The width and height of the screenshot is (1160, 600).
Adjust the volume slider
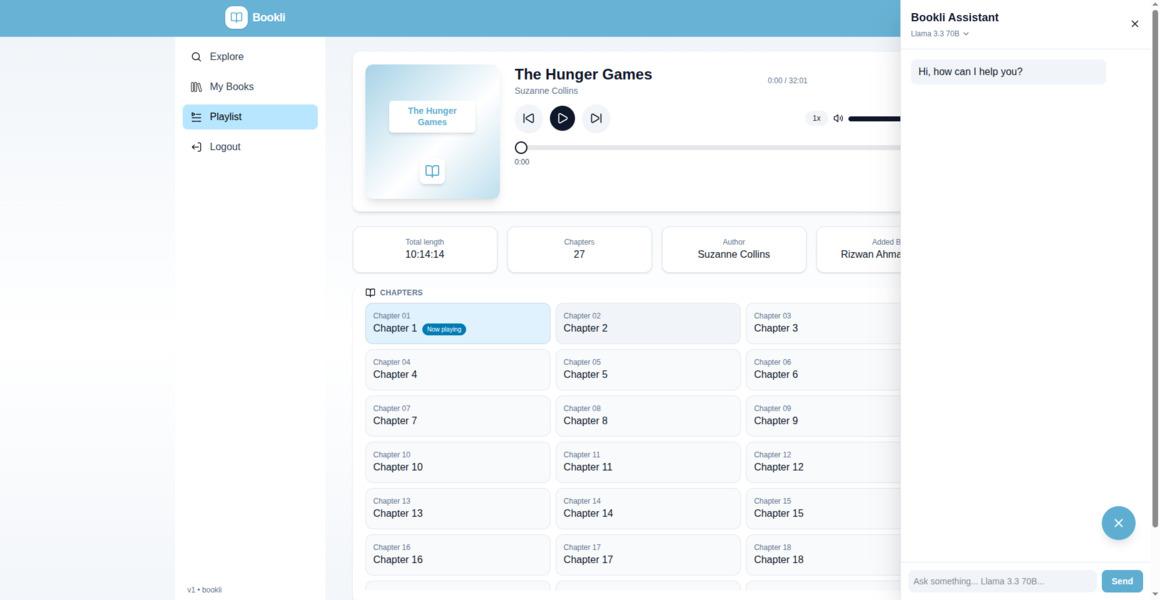pyautogui.click(x=874, y=118)
